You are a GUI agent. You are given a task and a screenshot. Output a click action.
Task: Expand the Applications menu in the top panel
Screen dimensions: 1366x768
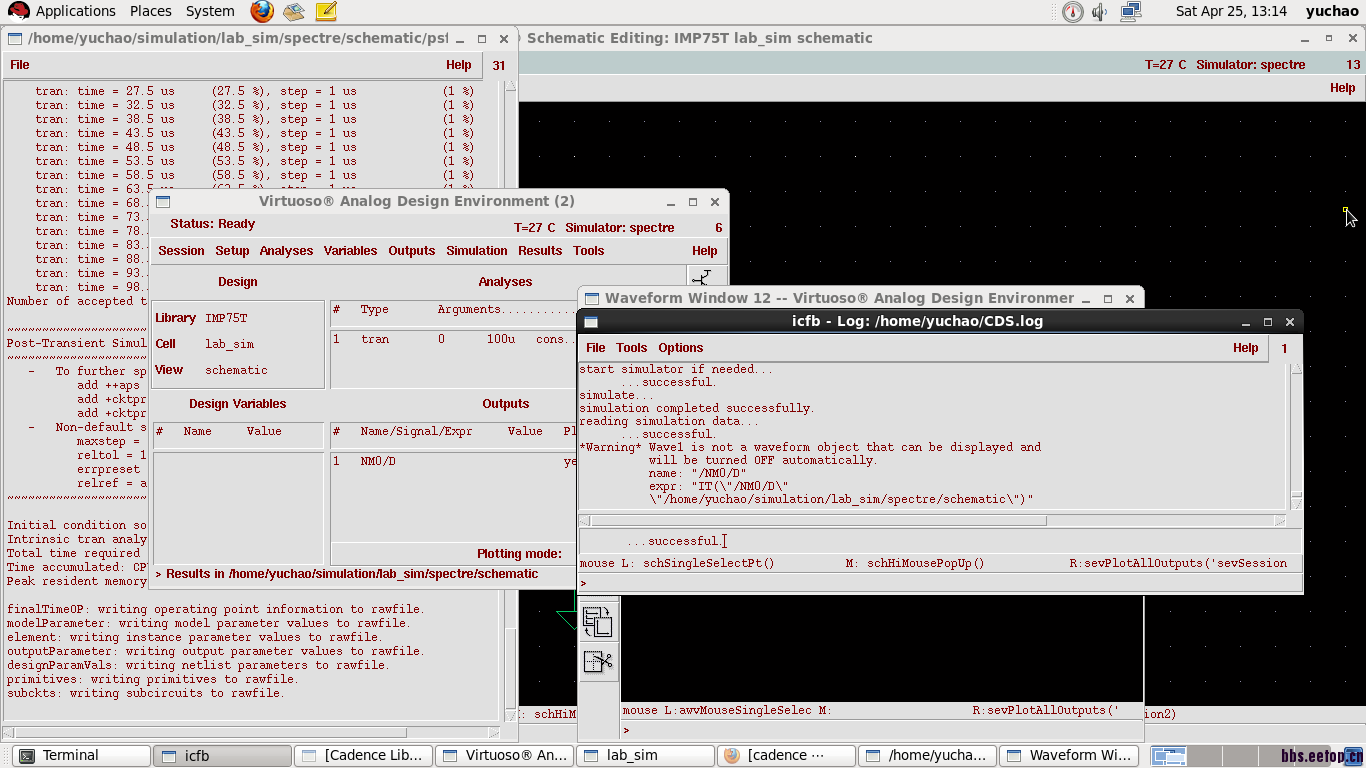(x=75, y=12)
